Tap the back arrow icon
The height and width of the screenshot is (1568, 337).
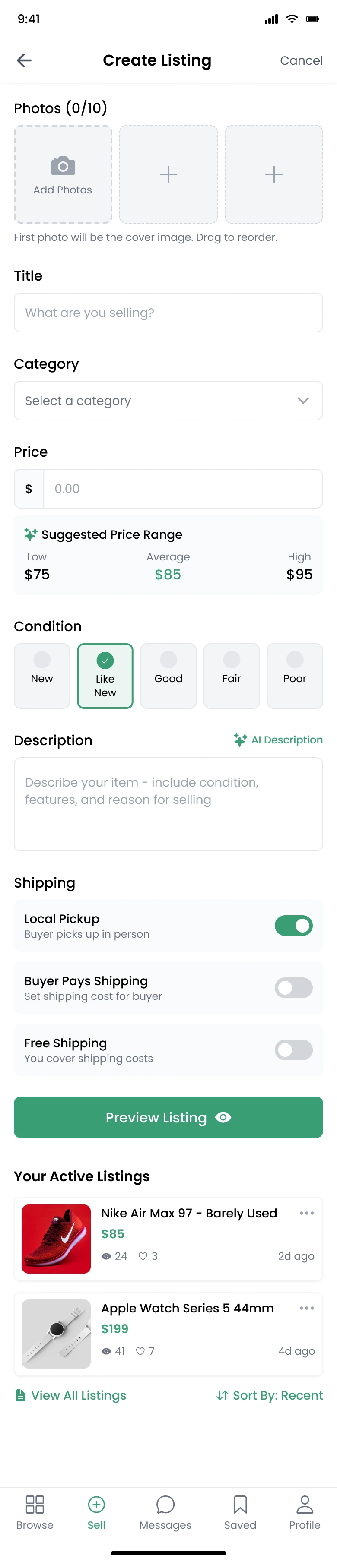pyautogui.click(x=24, y=60)
